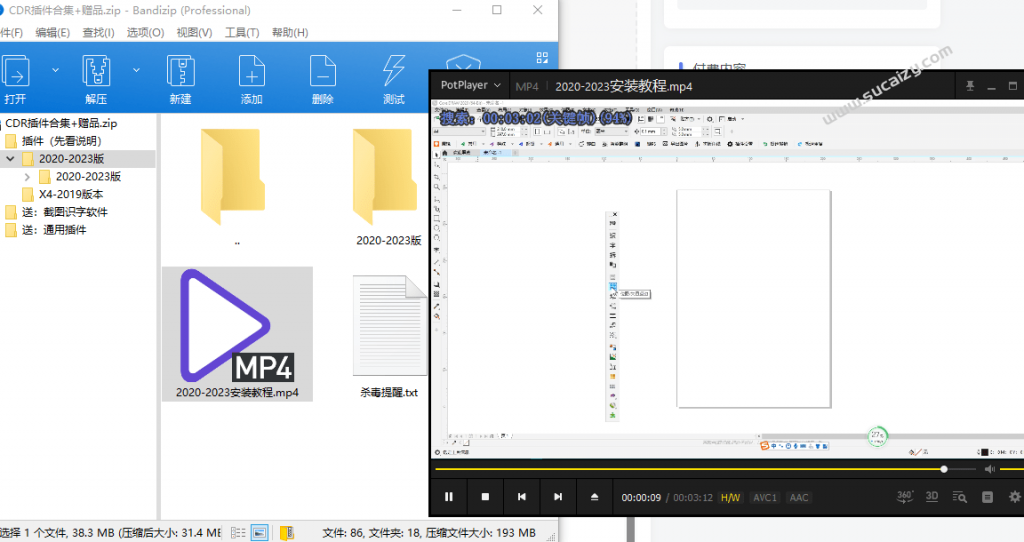This screenshot has height=542, width=1024.
Task: Click the eject/open file button in PotPlayer
Action: [x=594, y=497]
